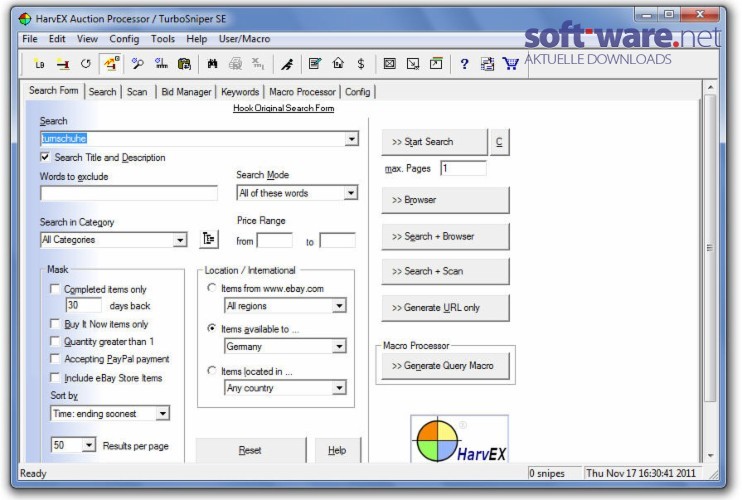Viewport: 742px width, 500px height.
Task: Open the Config menu
Action: point(124,39)
